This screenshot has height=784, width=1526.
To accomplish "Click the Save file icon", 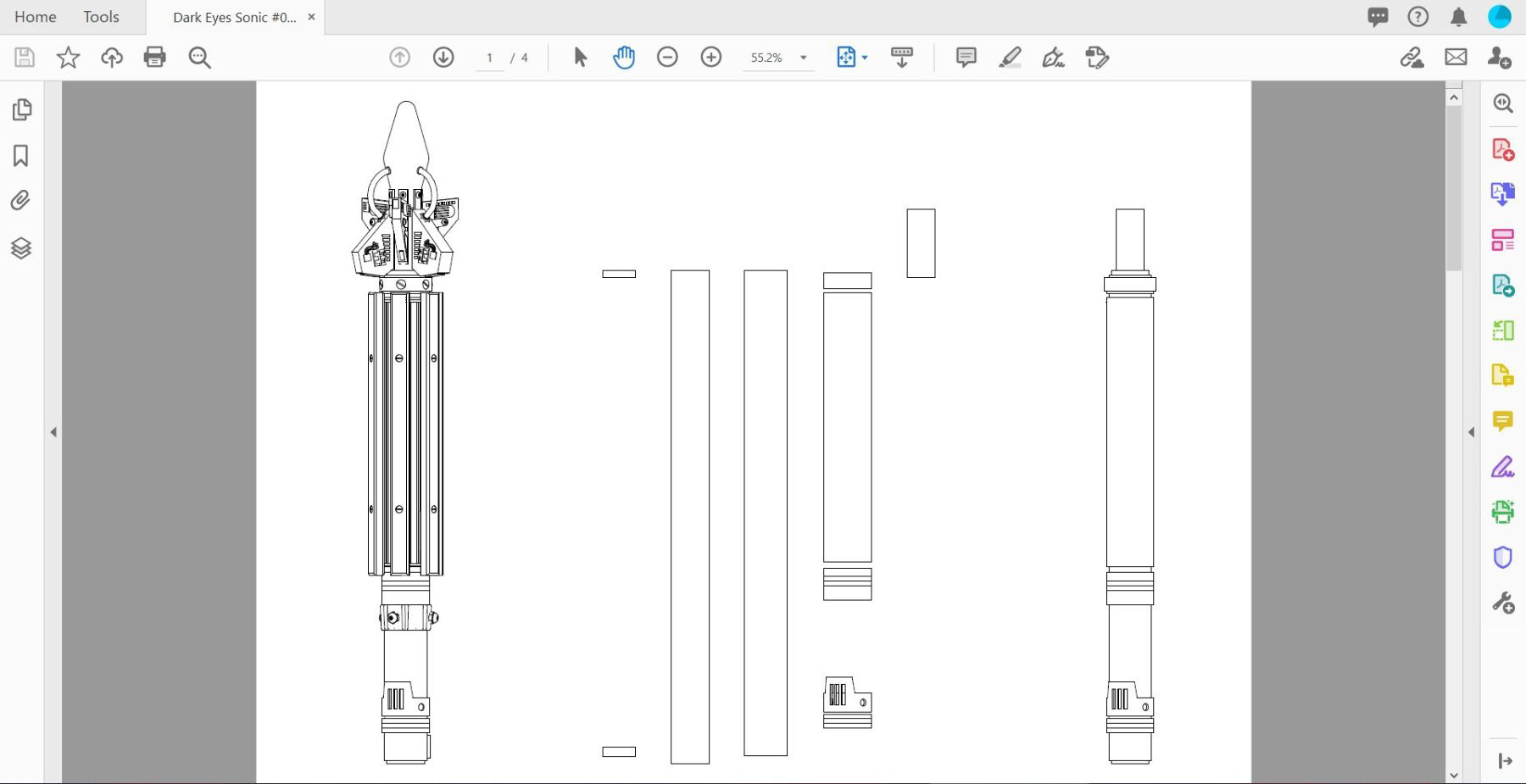I will 25,58.
